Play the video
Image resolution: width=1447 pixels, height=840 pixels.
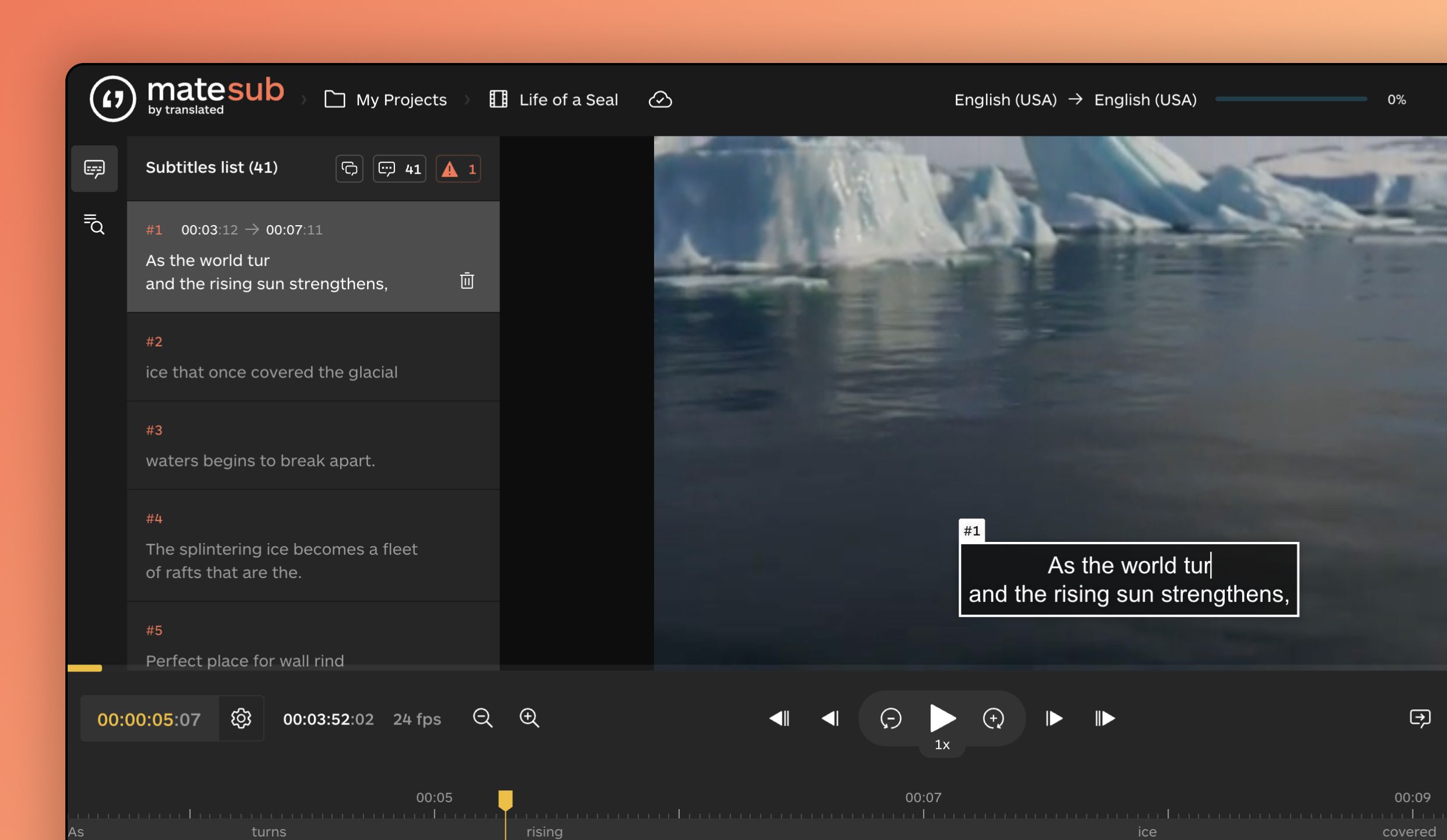pyautogui.click(x=942, y=717)
